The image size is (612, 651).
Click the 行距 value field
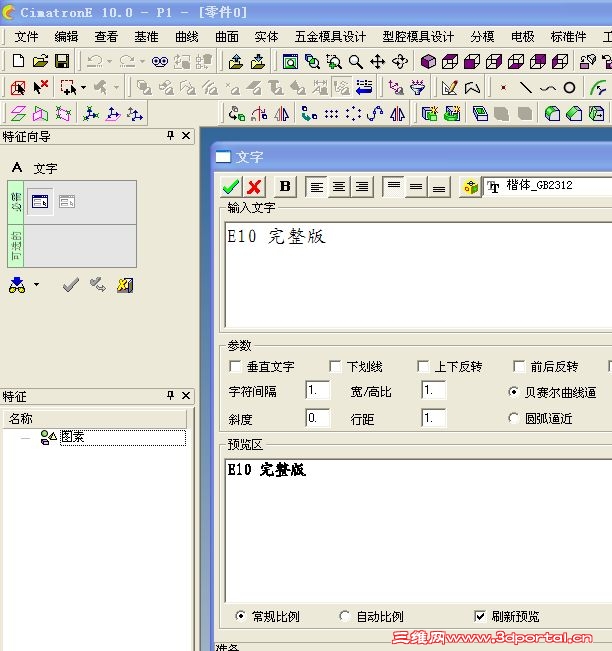tap(433, 418)
